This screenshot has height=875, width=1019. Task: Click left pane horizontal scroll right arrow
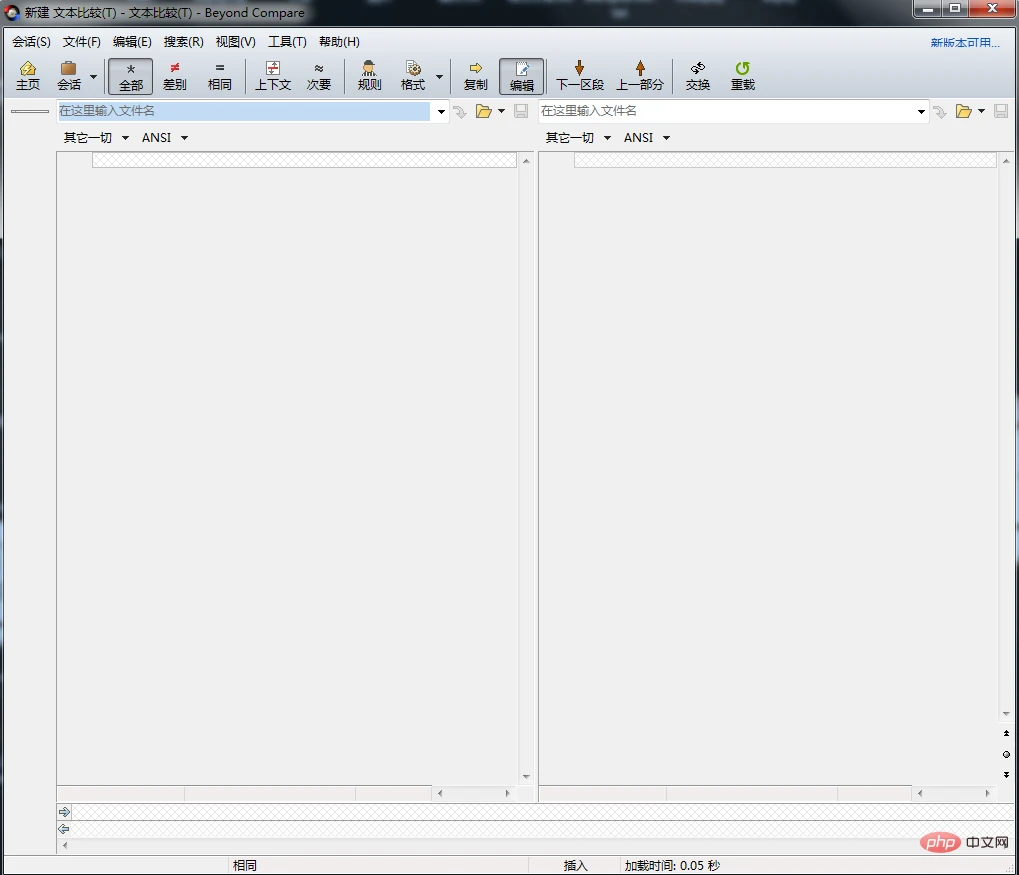(508, 793)
